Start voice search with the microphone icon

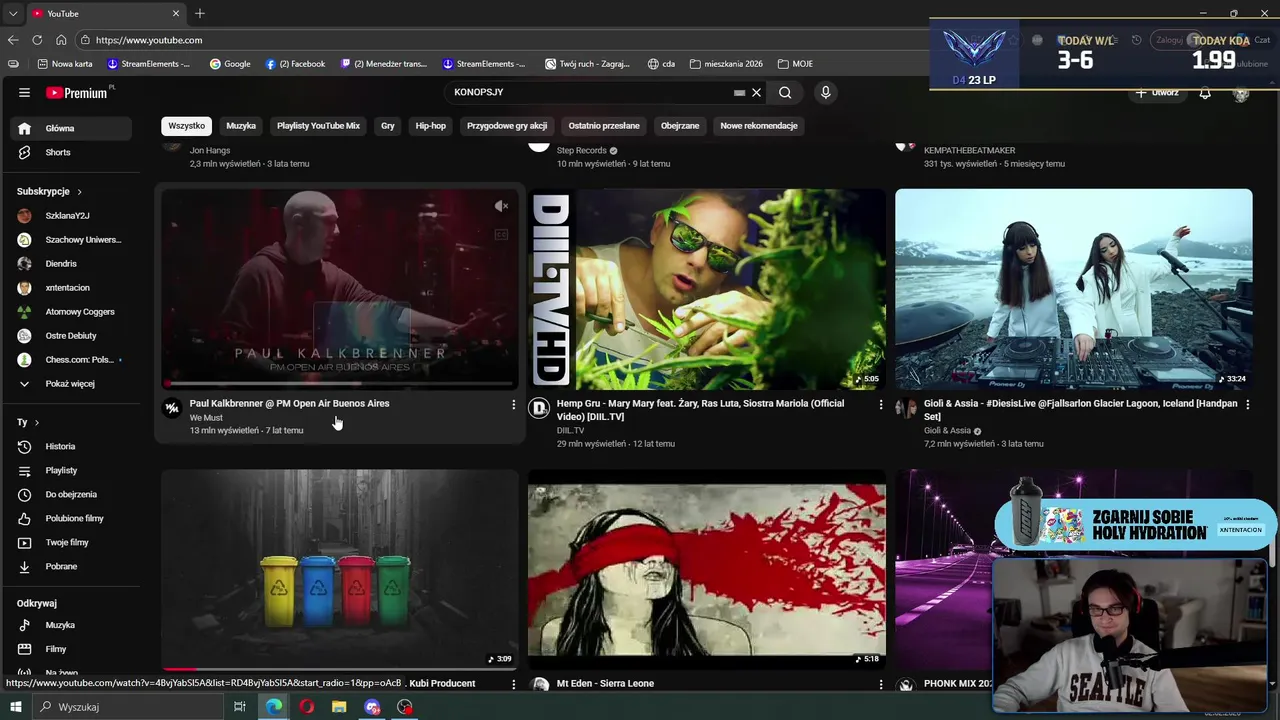tap(825, 92)
